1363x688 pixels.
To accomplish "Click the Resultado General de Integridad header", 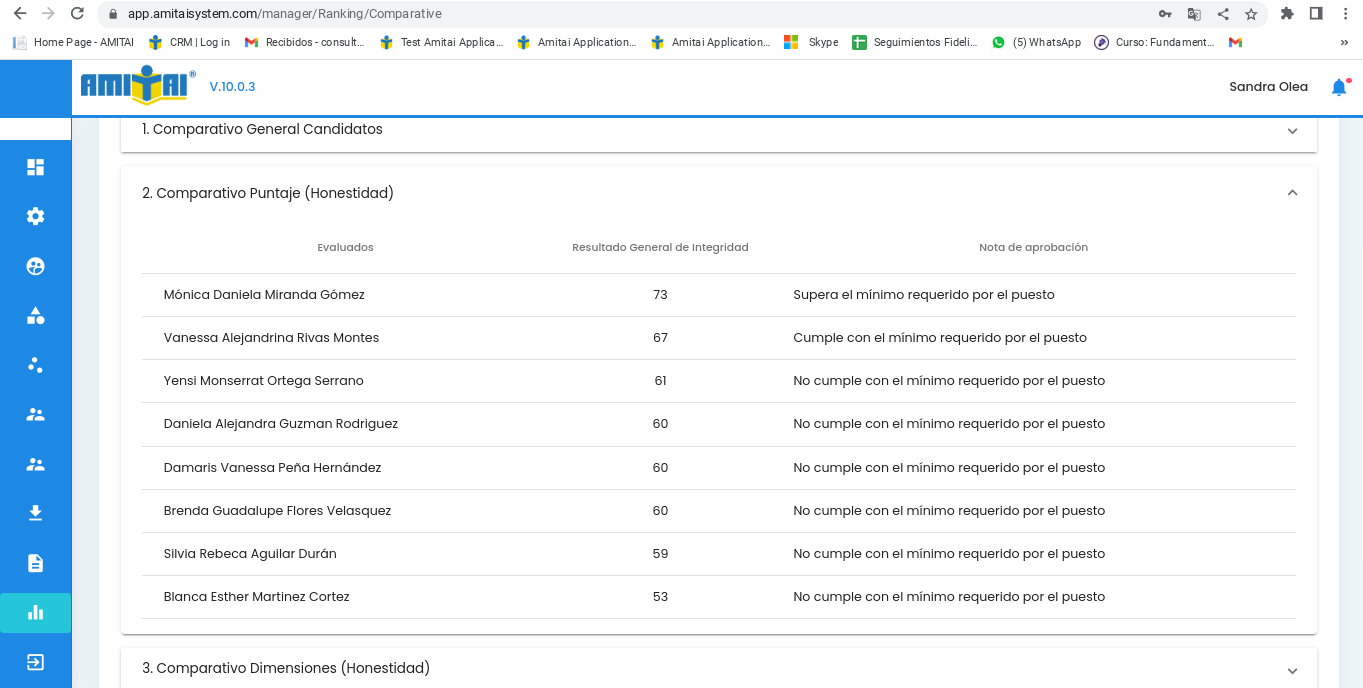I will coord(660,247).
